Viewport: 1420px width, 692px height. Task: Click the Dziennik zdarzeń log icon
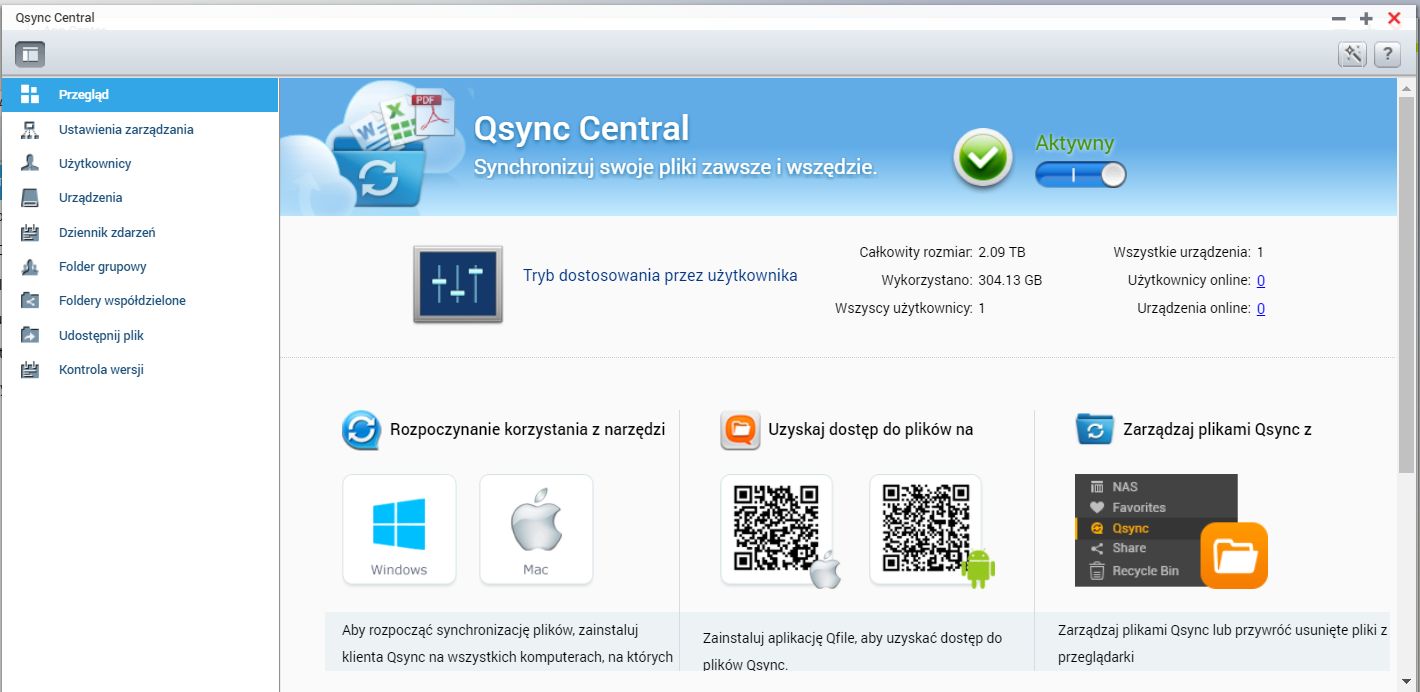point(30,233)
